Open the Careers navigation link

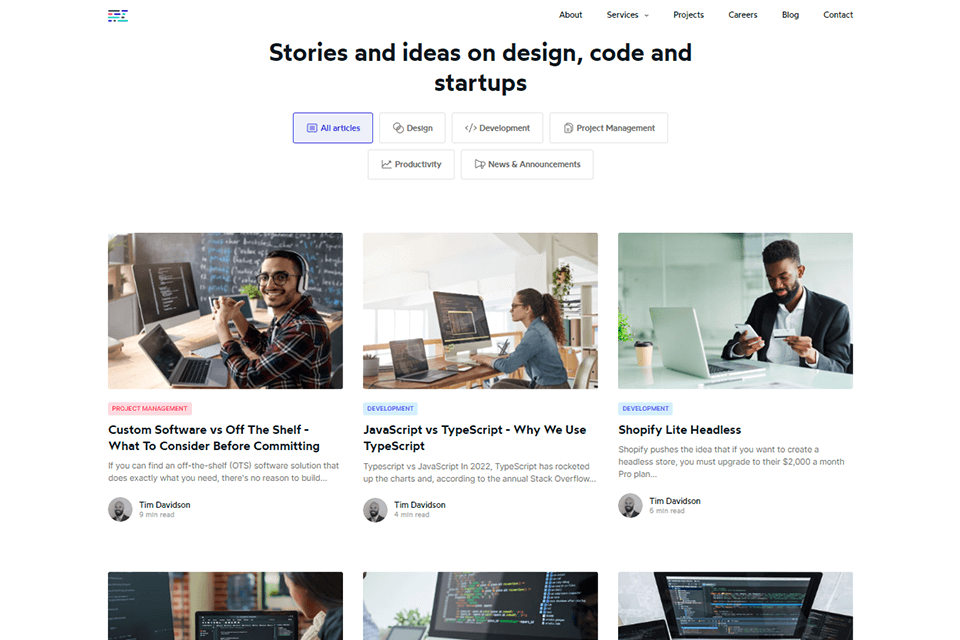click(x=743, y=15)
